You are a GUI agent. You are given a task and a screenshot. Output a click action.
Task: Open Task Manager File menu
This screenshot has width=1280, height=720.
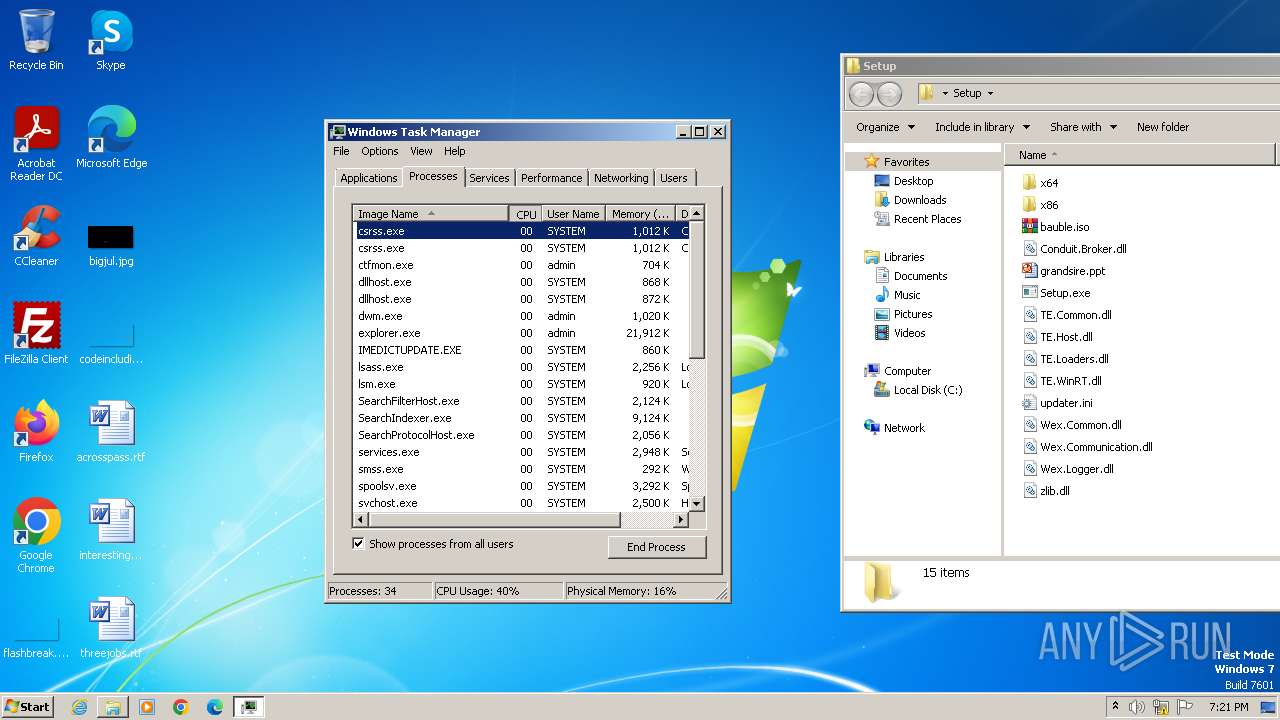(341, 151)
